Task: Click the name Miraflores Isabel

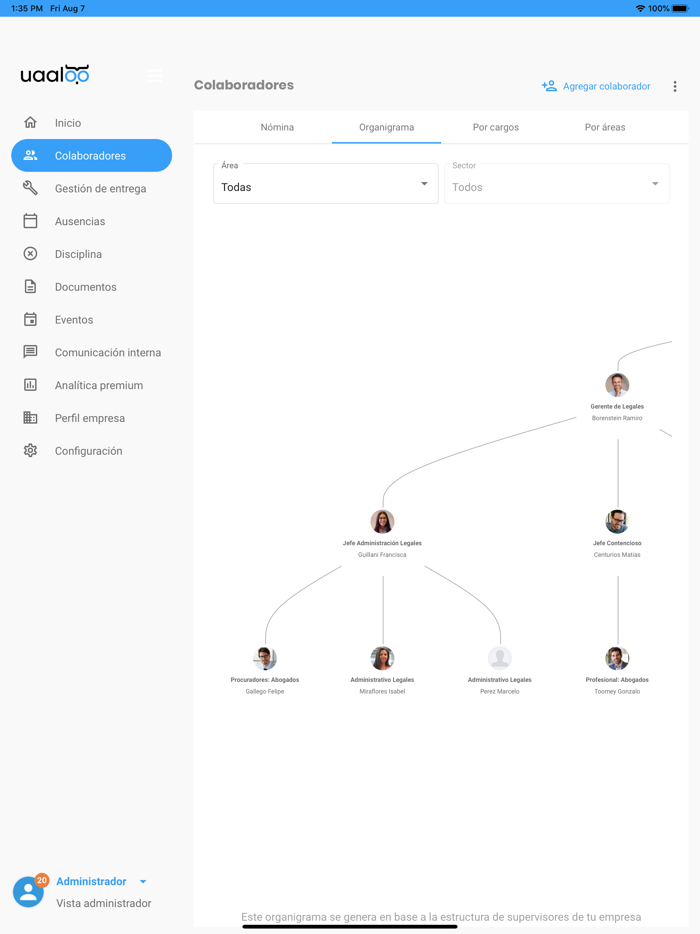Action: [x=382, y=692]
